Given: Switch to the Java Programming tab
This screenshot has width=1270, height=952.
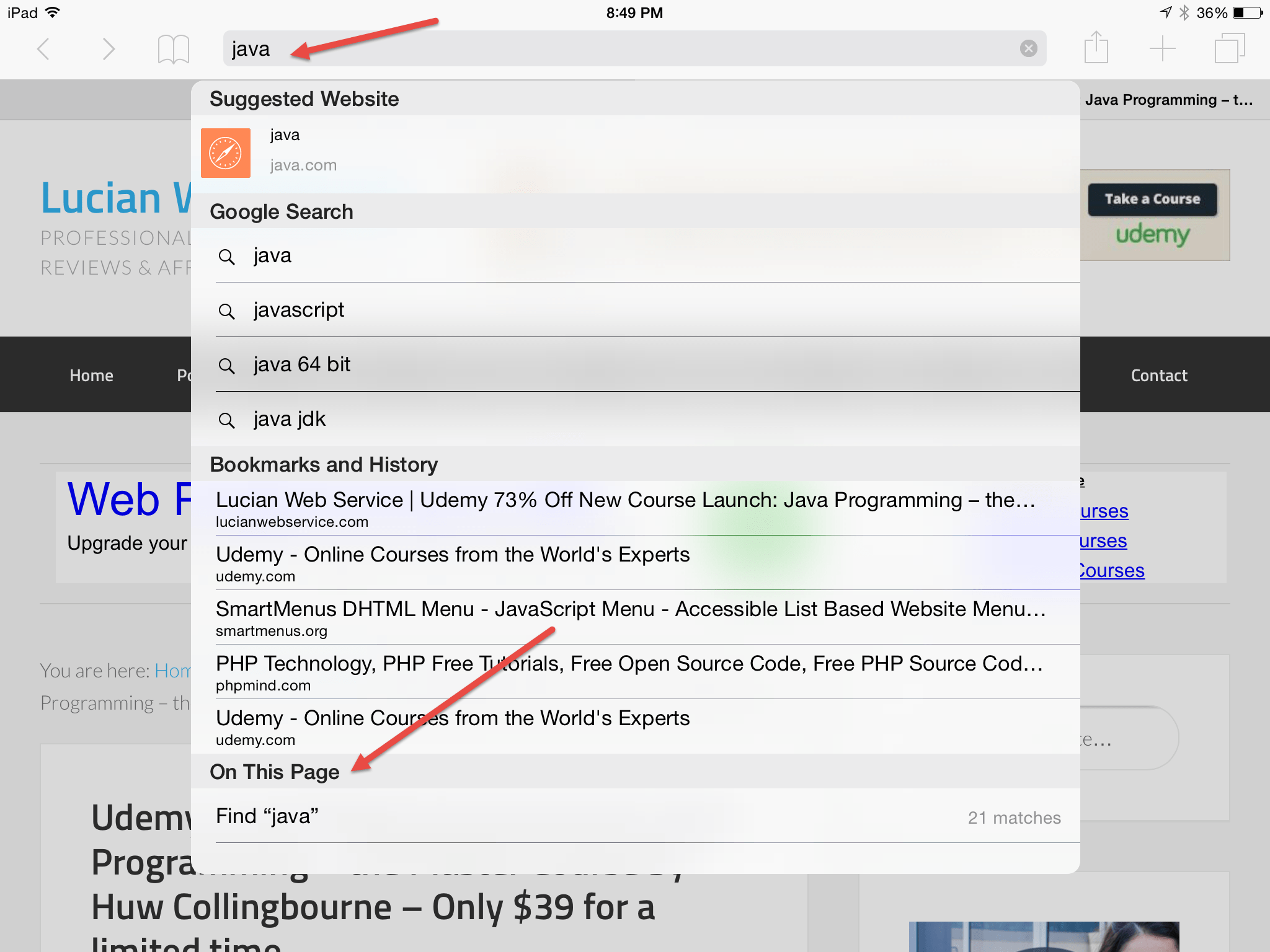Looking at the screenshot, I should point(1169,100).
